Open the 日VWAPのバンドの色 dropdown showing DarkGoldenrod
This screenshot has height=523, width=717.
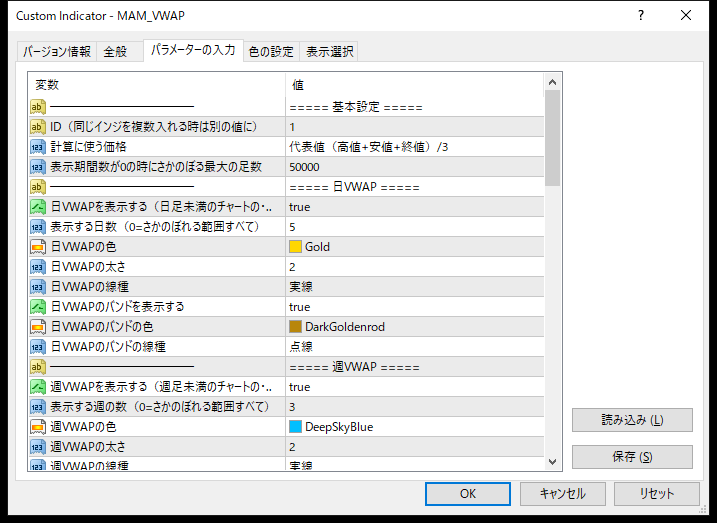click(x=415, y=327)
